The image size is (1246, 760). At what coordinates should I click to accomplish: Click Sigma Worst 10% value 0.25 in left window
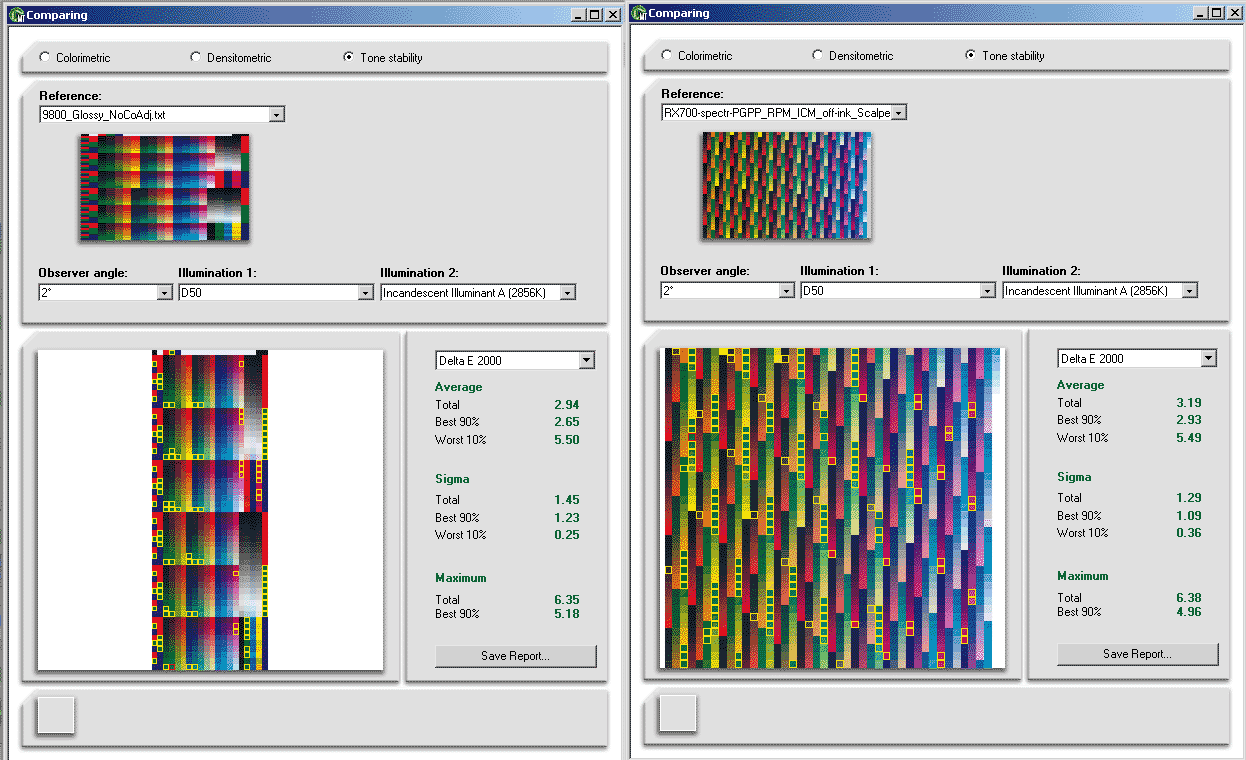567,535
